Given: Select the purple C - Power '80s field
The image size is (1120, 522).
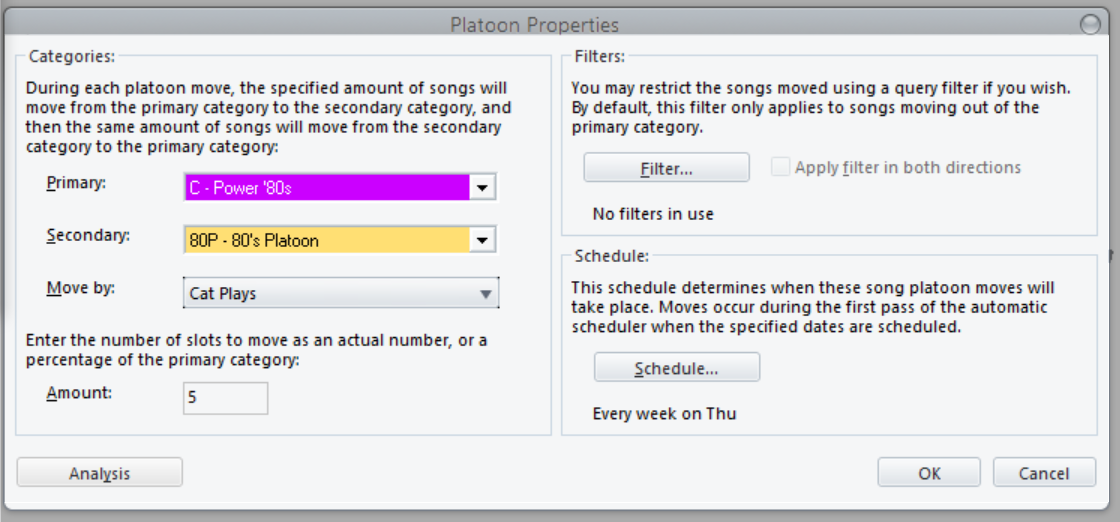Looking at the screenshot, I should 327,187.
